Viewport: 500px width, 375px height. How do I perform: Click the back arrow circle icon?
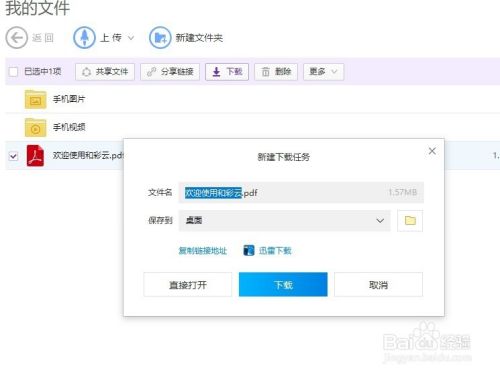click(17, 38)
